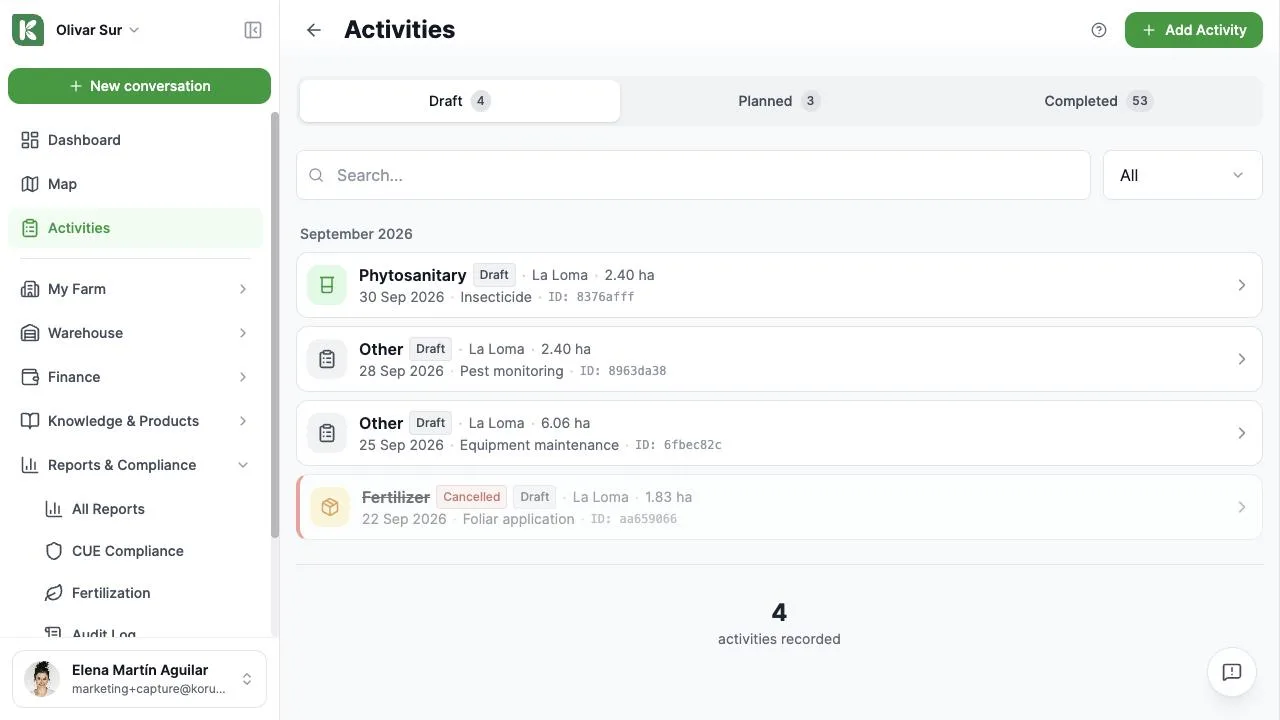This screenshot has width=1280, height=720.
Task: Go back with the arrow icon
Action: pyautogui.click(x=314, y=30)
